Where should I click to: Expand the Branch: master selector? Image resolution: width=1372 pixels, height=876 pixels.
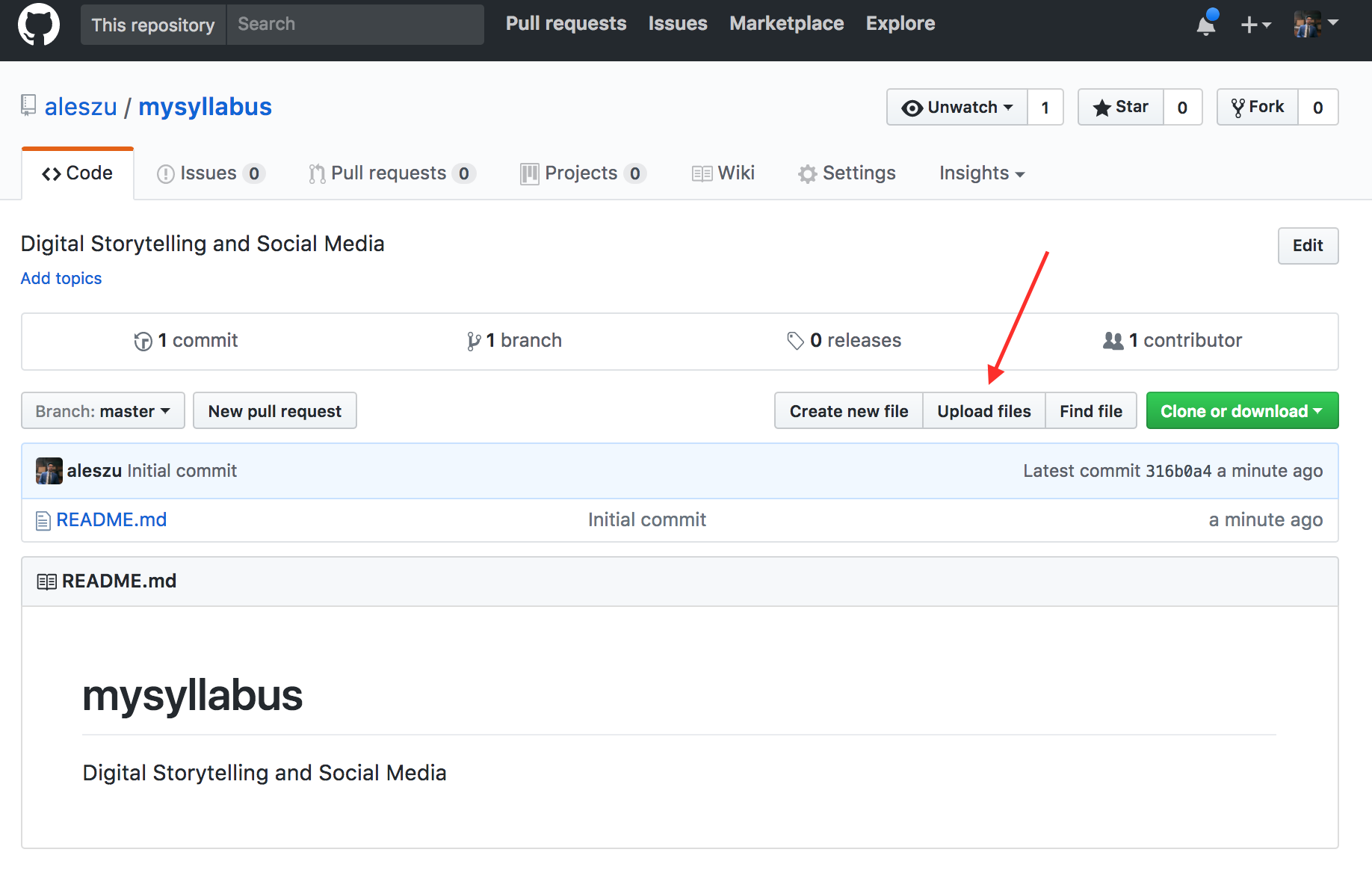pos(102,410)
